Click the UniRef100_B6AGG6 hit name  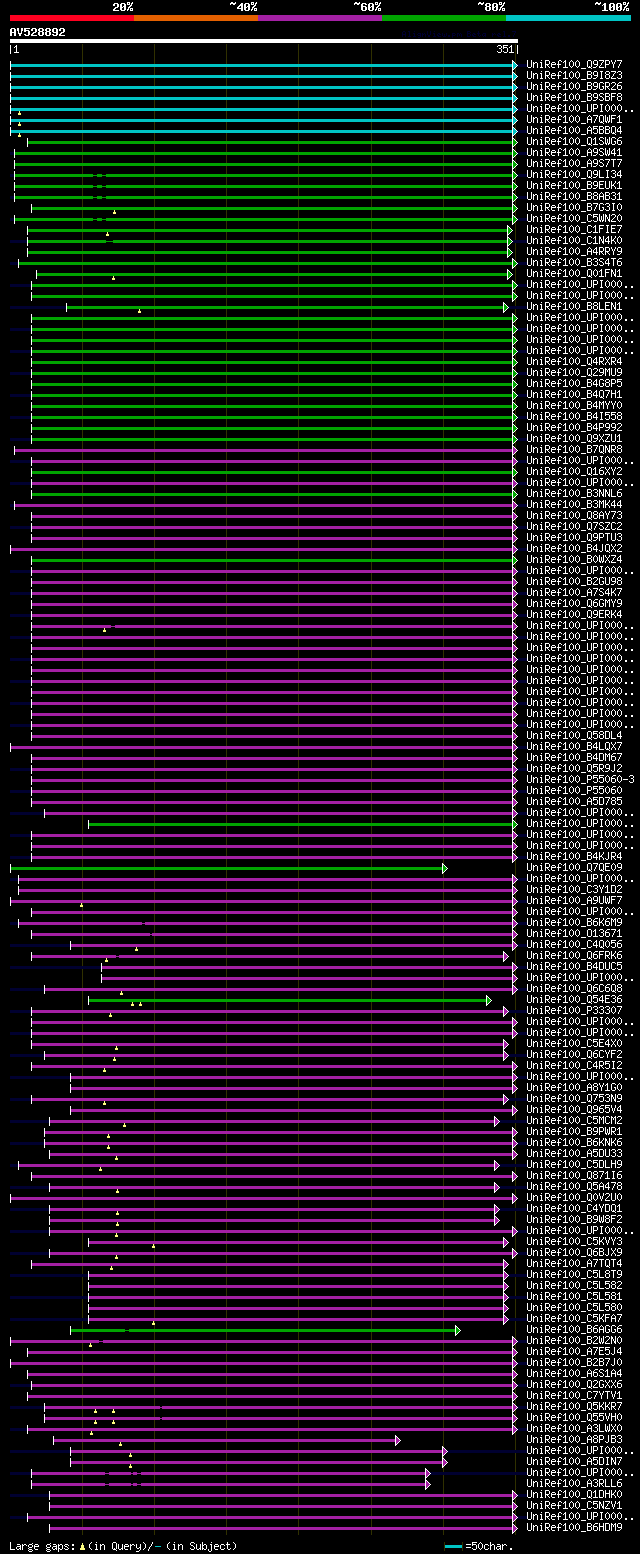pos(574,1329)
